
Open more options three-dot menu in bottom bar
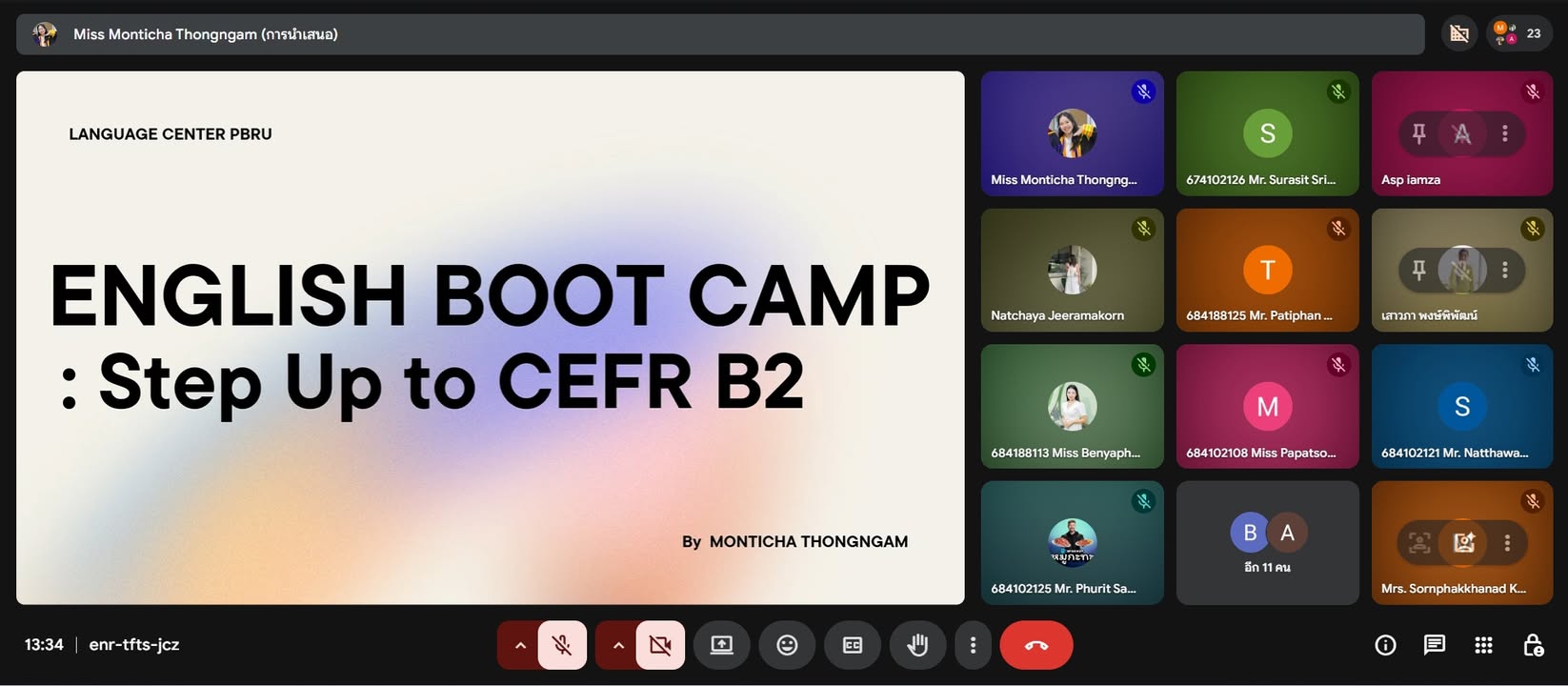point(973,645)
